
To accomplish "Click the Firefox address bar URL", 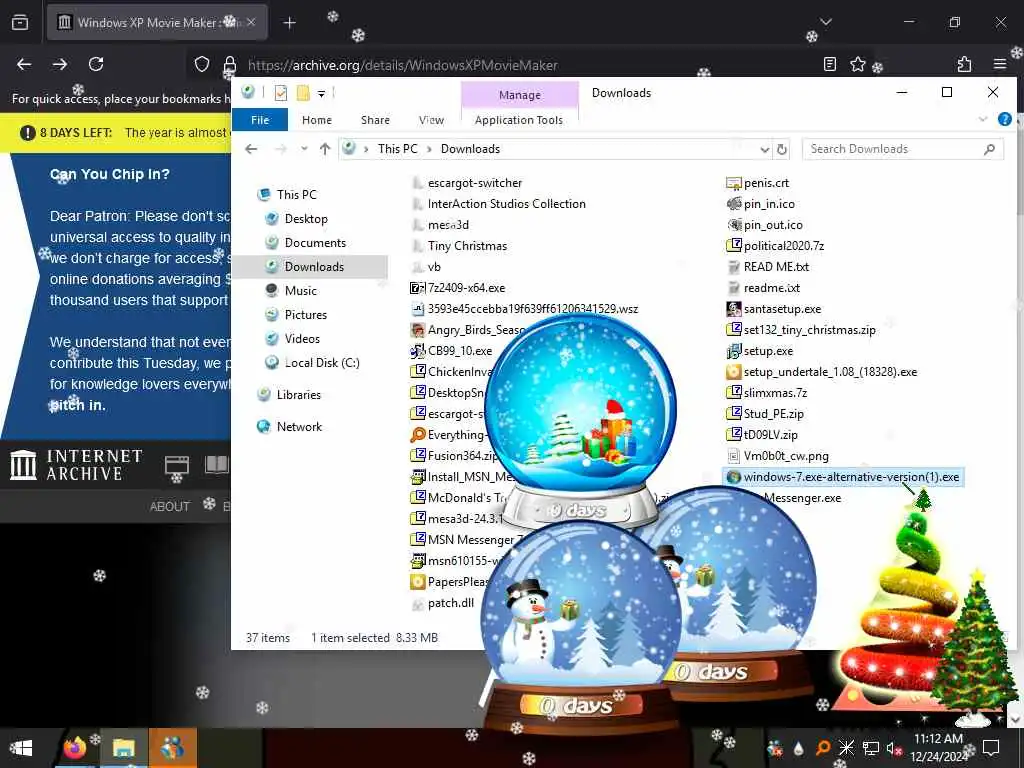I will pyautogui.click(x=402, y=65).
